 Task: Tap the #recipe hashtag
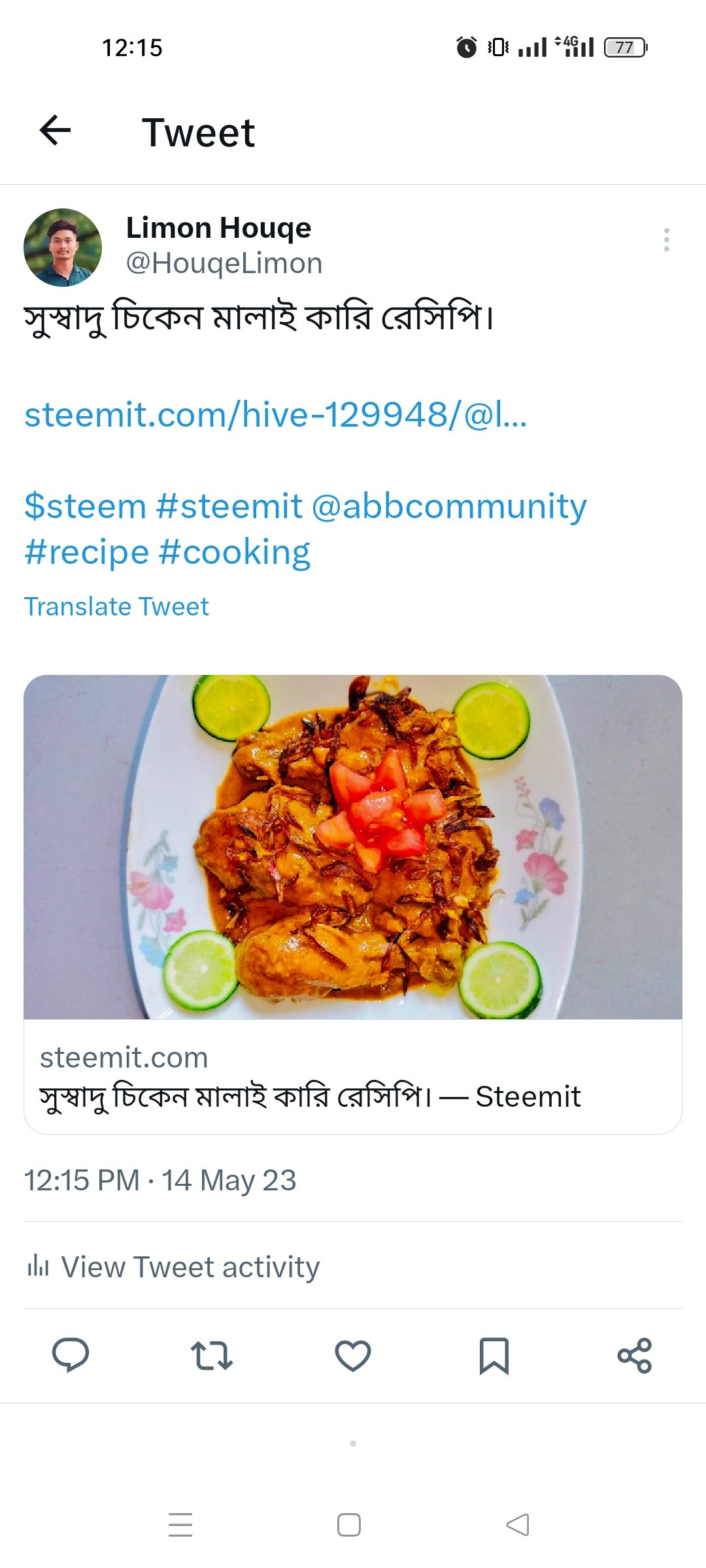(87, 553)
